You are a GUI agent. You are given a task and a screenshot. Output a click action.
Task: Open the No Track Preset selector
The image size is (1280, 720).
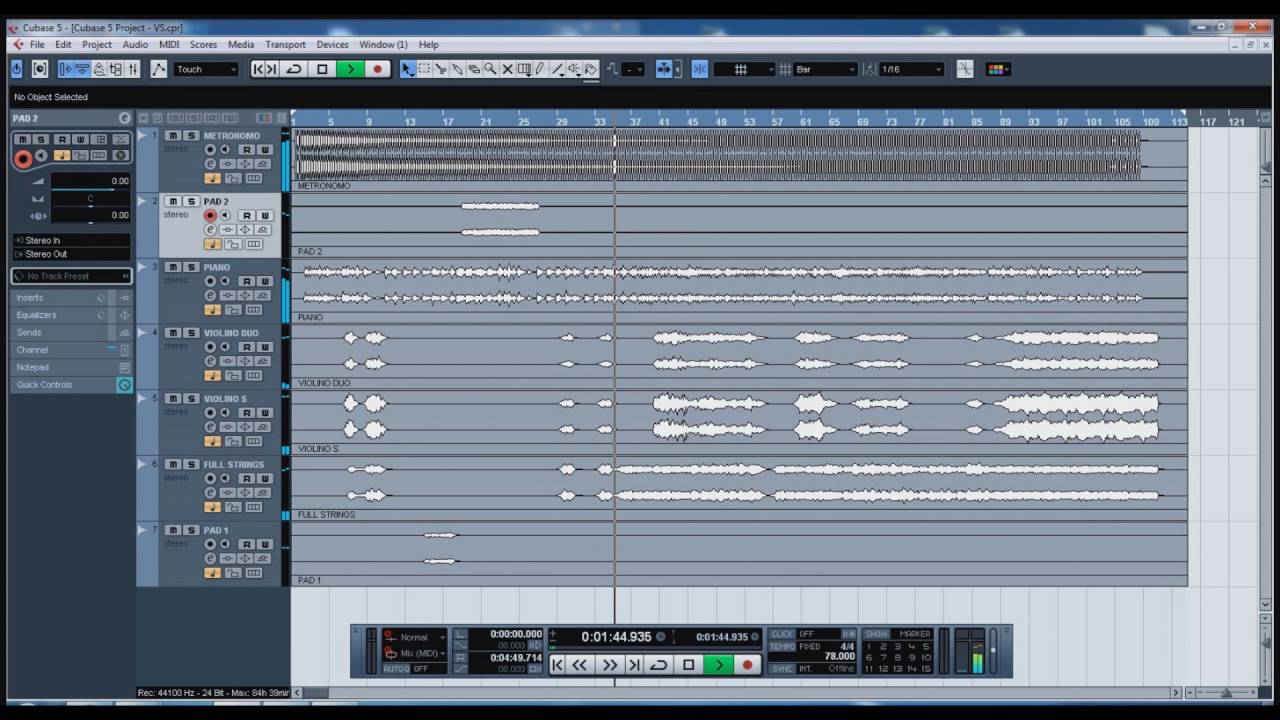click(71, 276)
